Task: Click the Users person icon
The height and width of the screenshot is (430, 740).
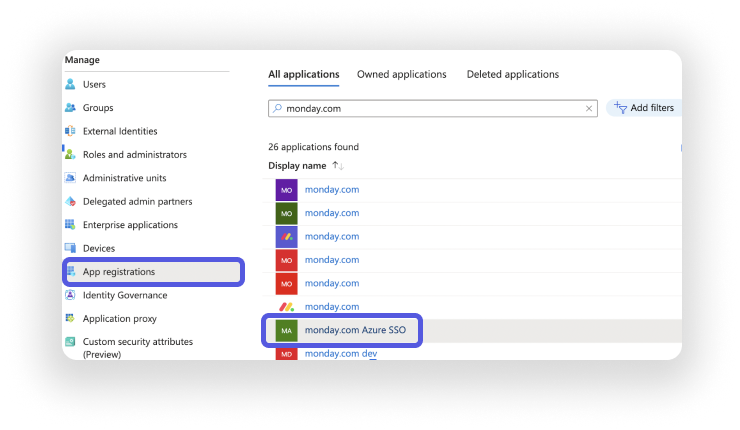Action: (70, 84)
